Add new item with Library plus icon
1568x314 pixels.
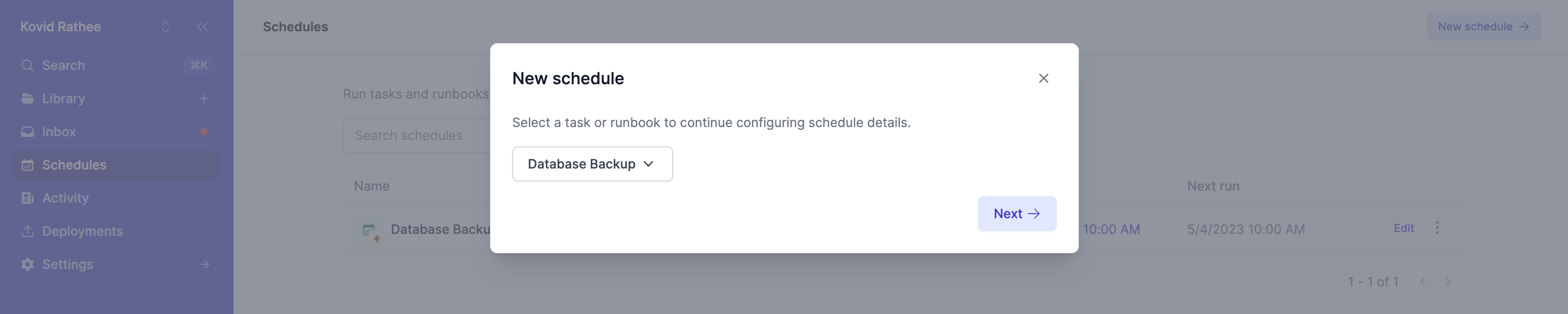pyautogui.click(x=204, y=99)
